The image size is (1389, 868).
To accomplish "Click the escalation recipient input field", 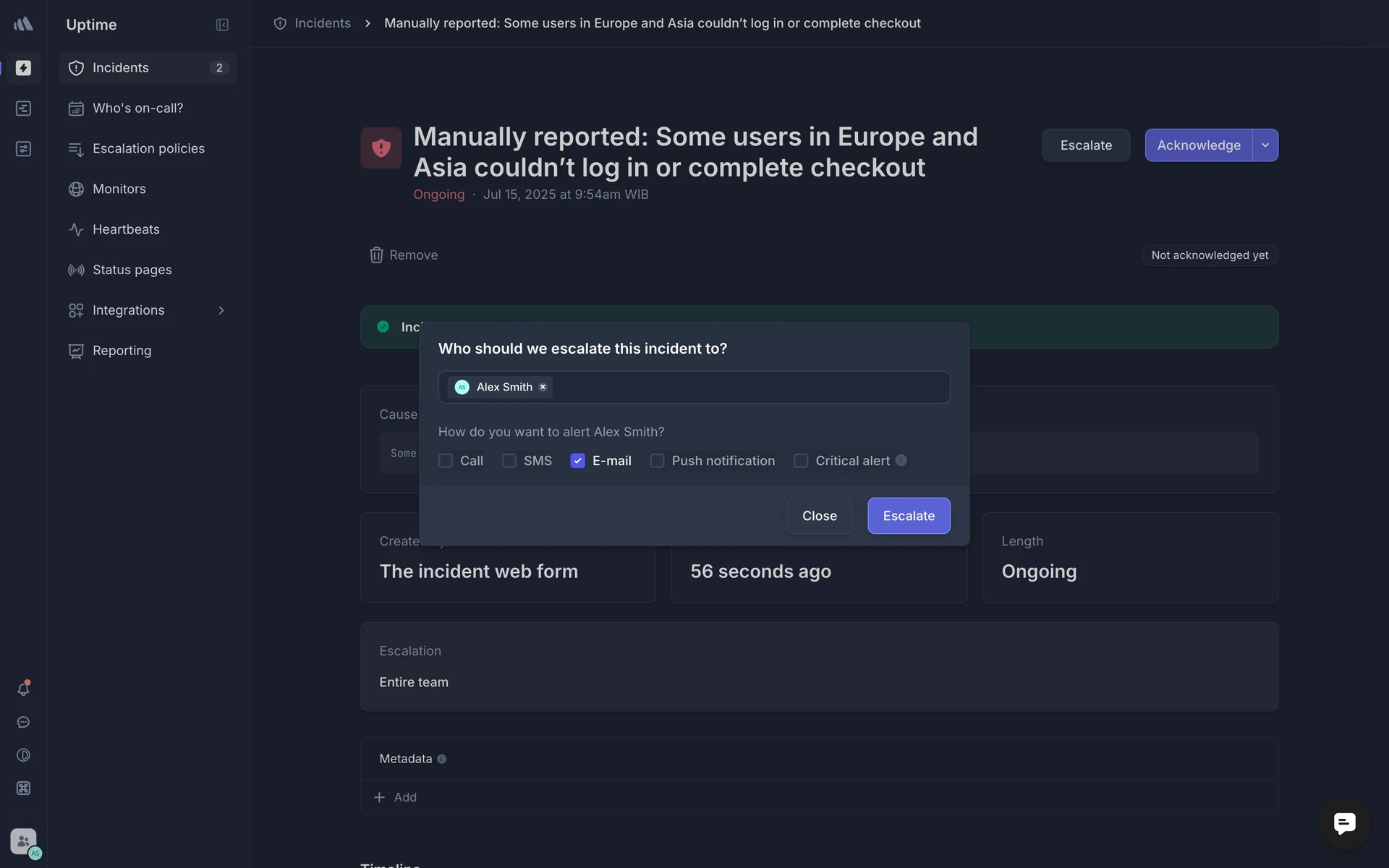I will pyautogui.click(x=749, y=388).
